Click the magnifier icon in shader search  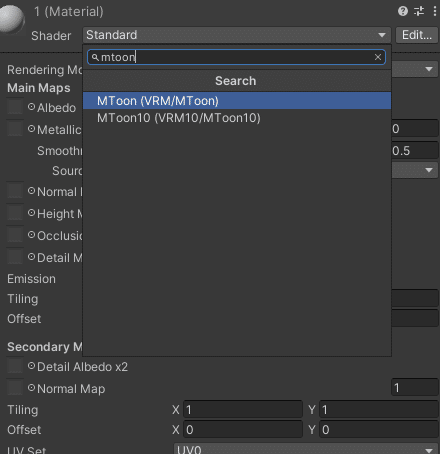coord(95,57)
